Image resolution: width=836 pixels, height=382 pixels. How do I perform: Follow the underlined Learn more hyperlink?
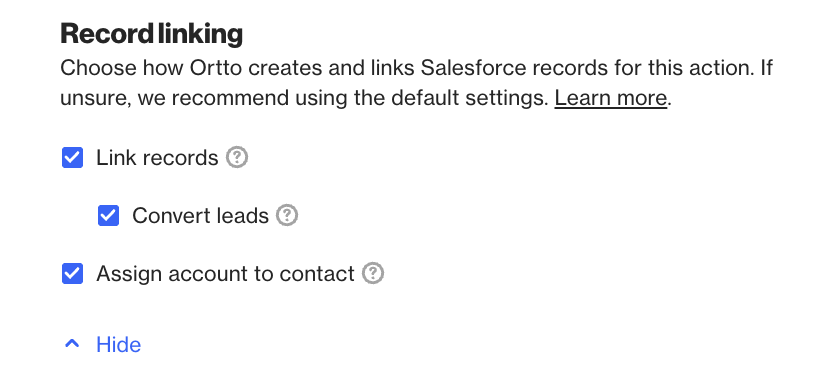pos(610,98)
